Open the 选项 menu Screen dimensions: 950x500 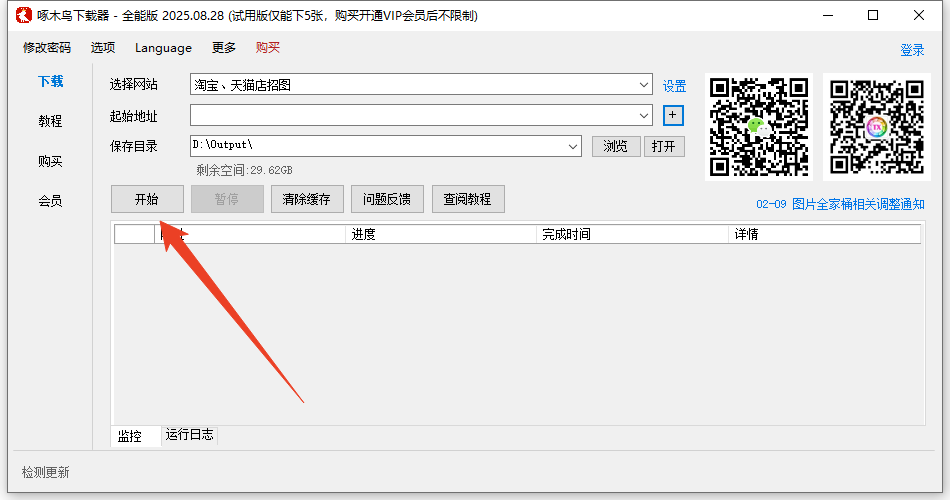tap(103, 48)
